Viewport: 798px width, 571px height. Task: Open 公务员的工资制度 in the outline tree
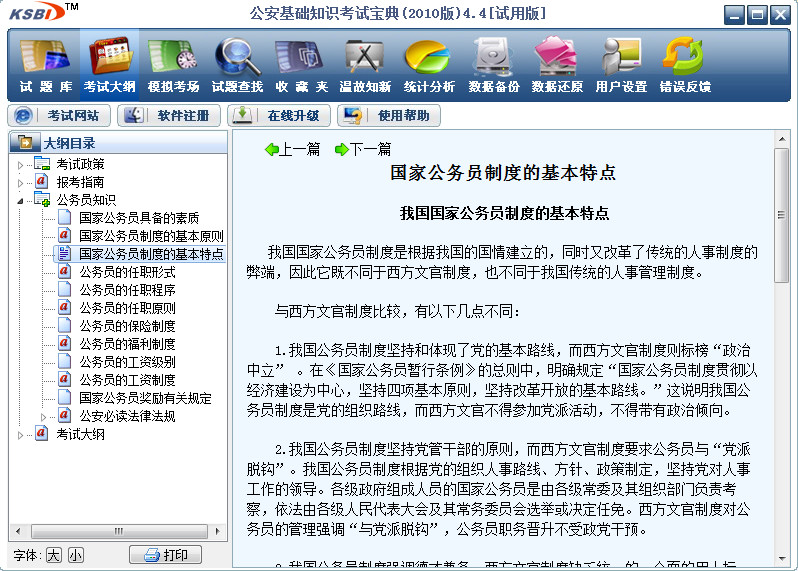[x=127, y=380]
